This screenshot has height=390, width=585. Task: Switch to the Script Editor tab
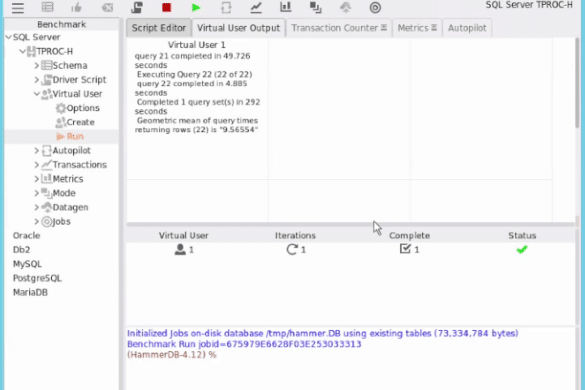click(159, 28)
